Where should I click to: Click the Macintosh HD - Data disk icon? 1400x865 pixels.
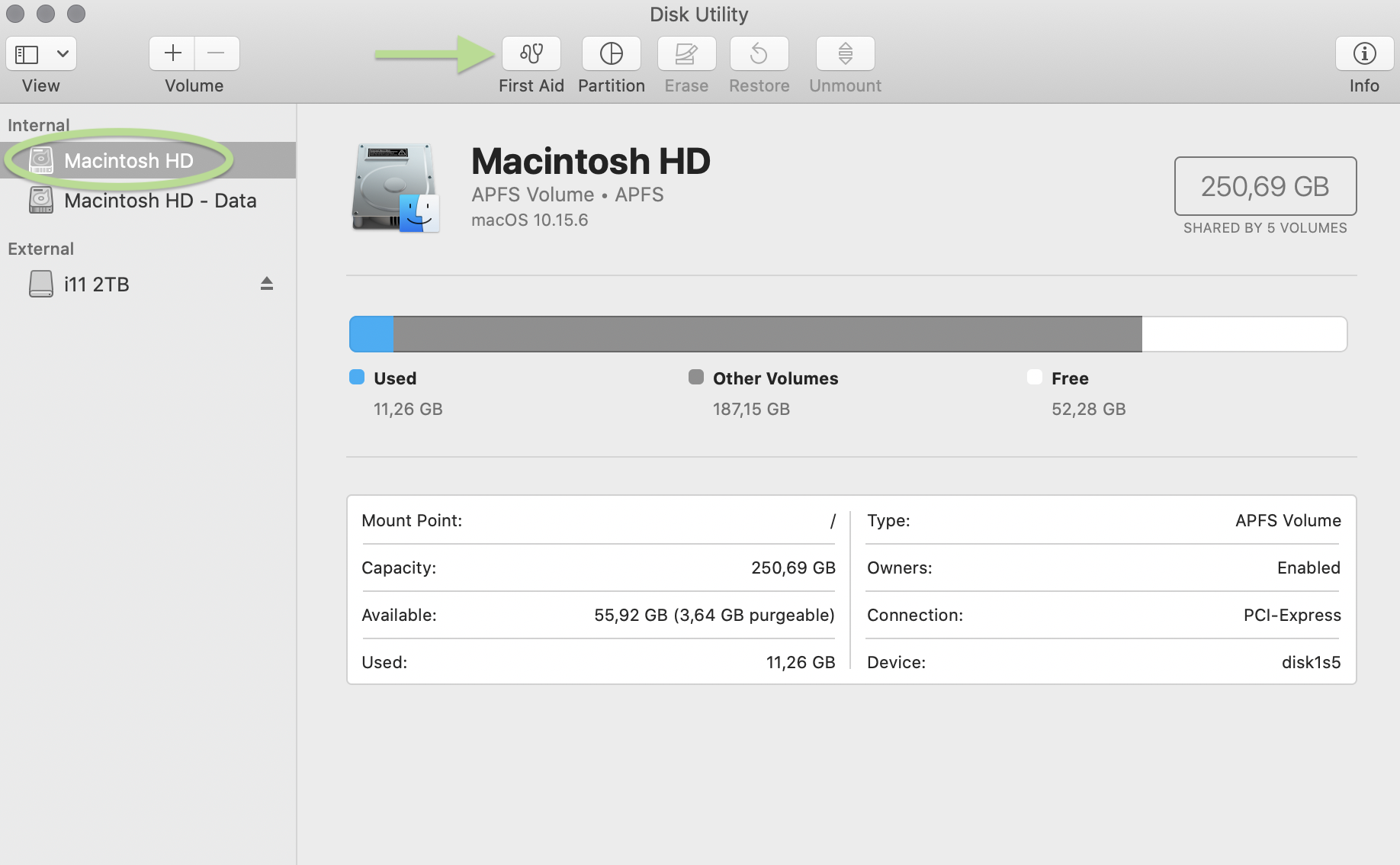tap(41, 201)
